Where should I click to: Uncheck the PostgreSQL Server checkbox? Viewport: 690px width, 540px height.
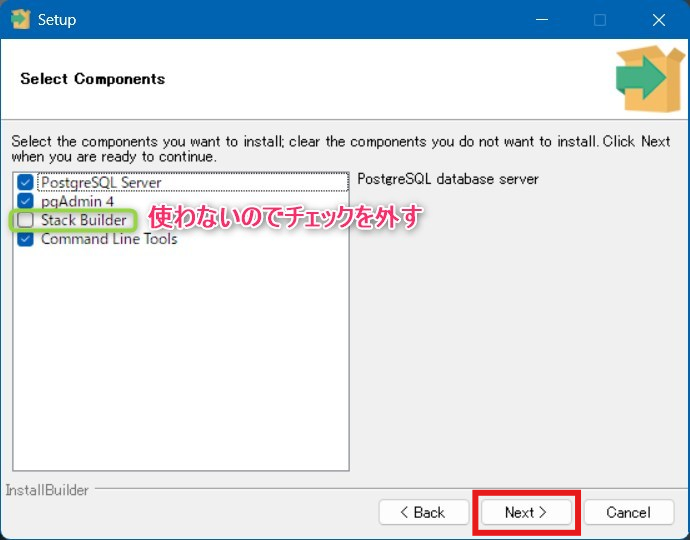[25, 182]
